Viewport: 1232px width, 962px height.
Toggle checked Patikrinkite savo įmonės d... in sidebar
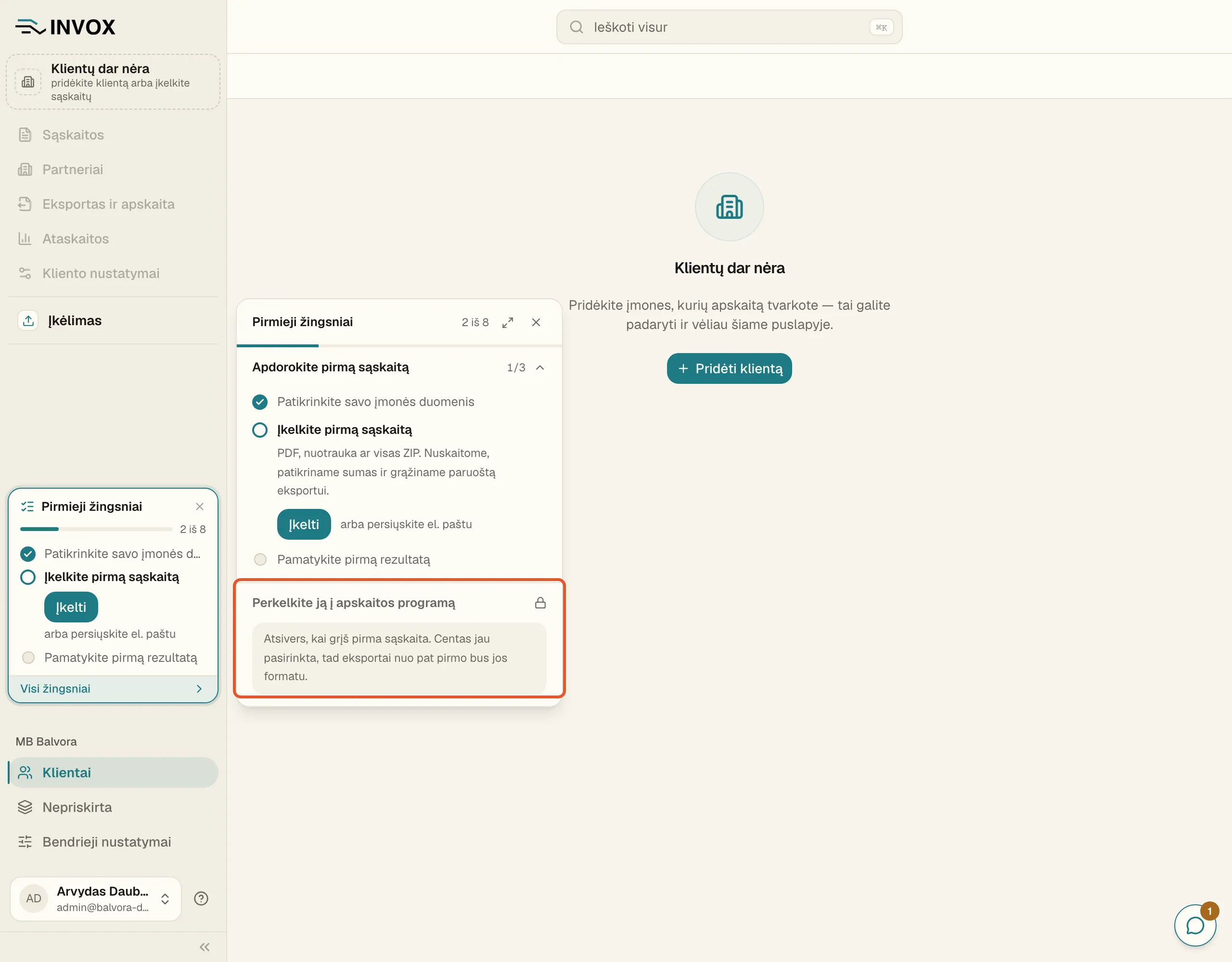coord(27,554)
